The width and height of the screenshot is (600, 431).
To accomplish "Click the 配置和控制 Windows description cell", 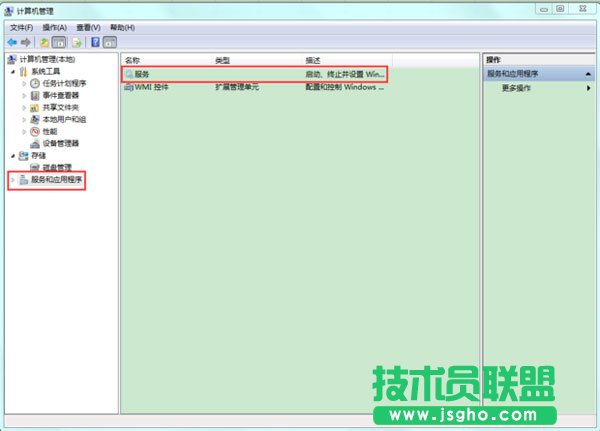I will pyautogui.click(x=344, y=87).
